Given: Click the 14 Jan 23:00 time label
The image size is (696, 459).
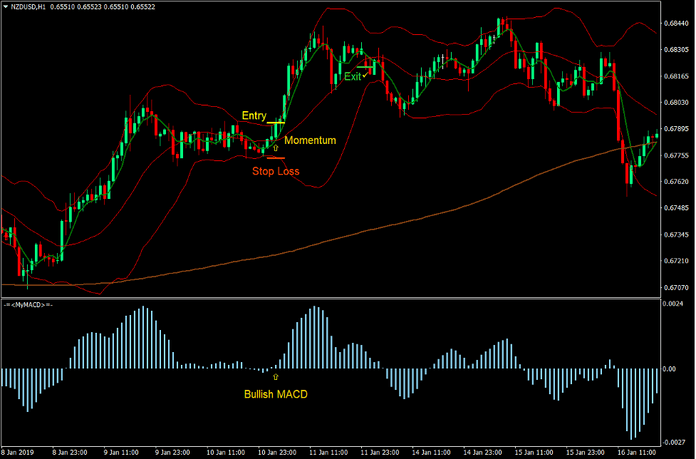Looking at the screenshot, I should (x=483, y=452).
